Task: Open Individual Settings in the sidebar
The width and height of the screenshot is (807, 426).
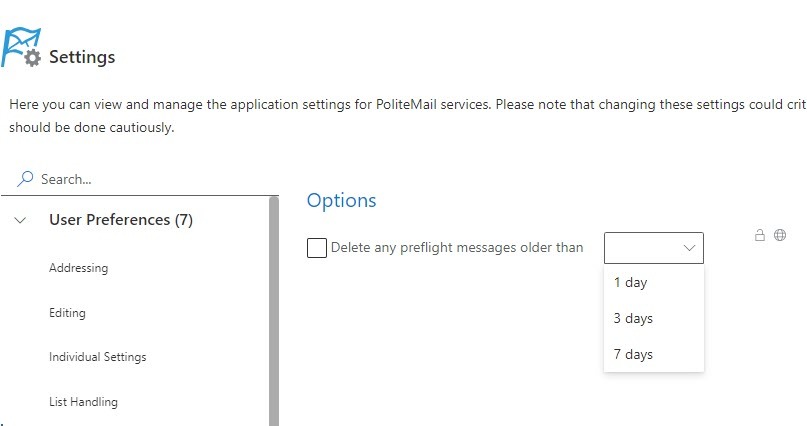Action: pyautogui.click(x=97, y=357)
